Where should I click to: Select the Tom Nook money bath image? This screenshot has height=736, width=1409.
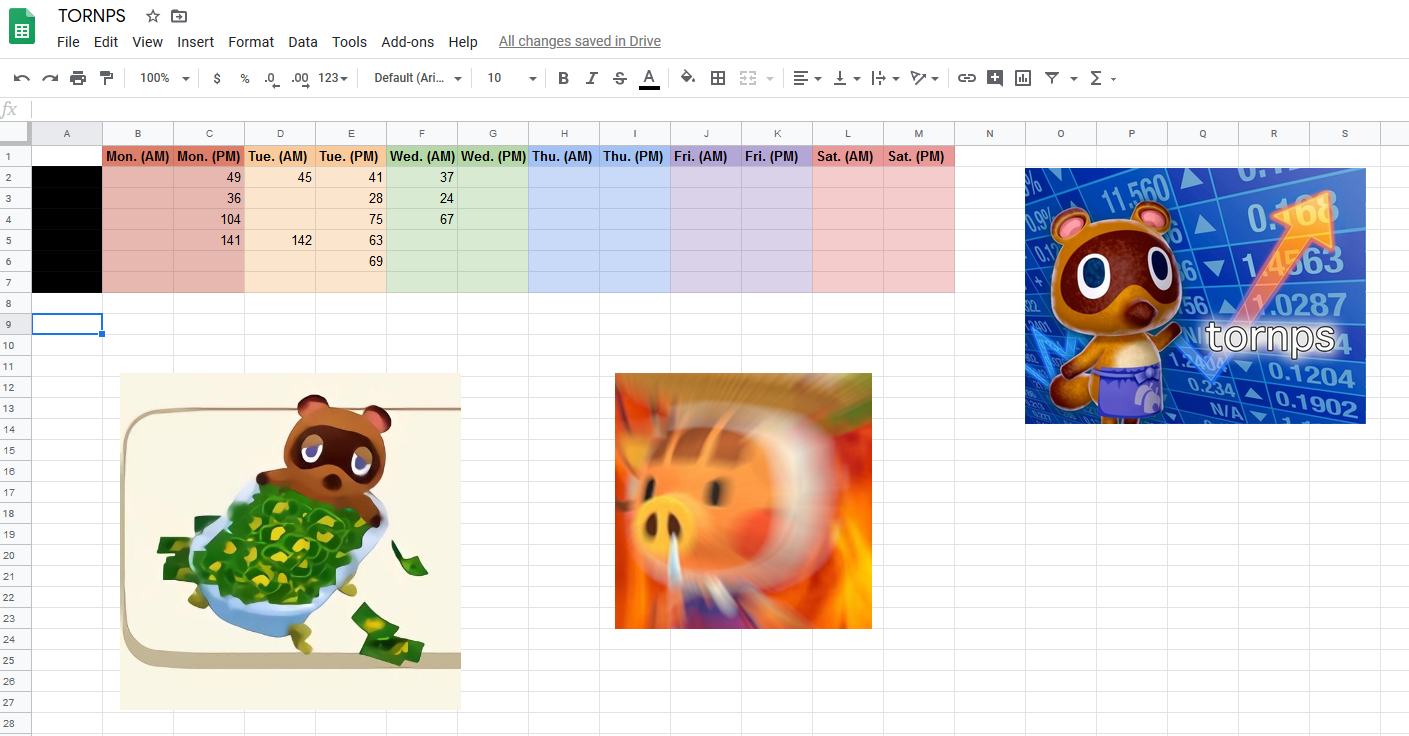pyautogui.click(x=290, y=541)
